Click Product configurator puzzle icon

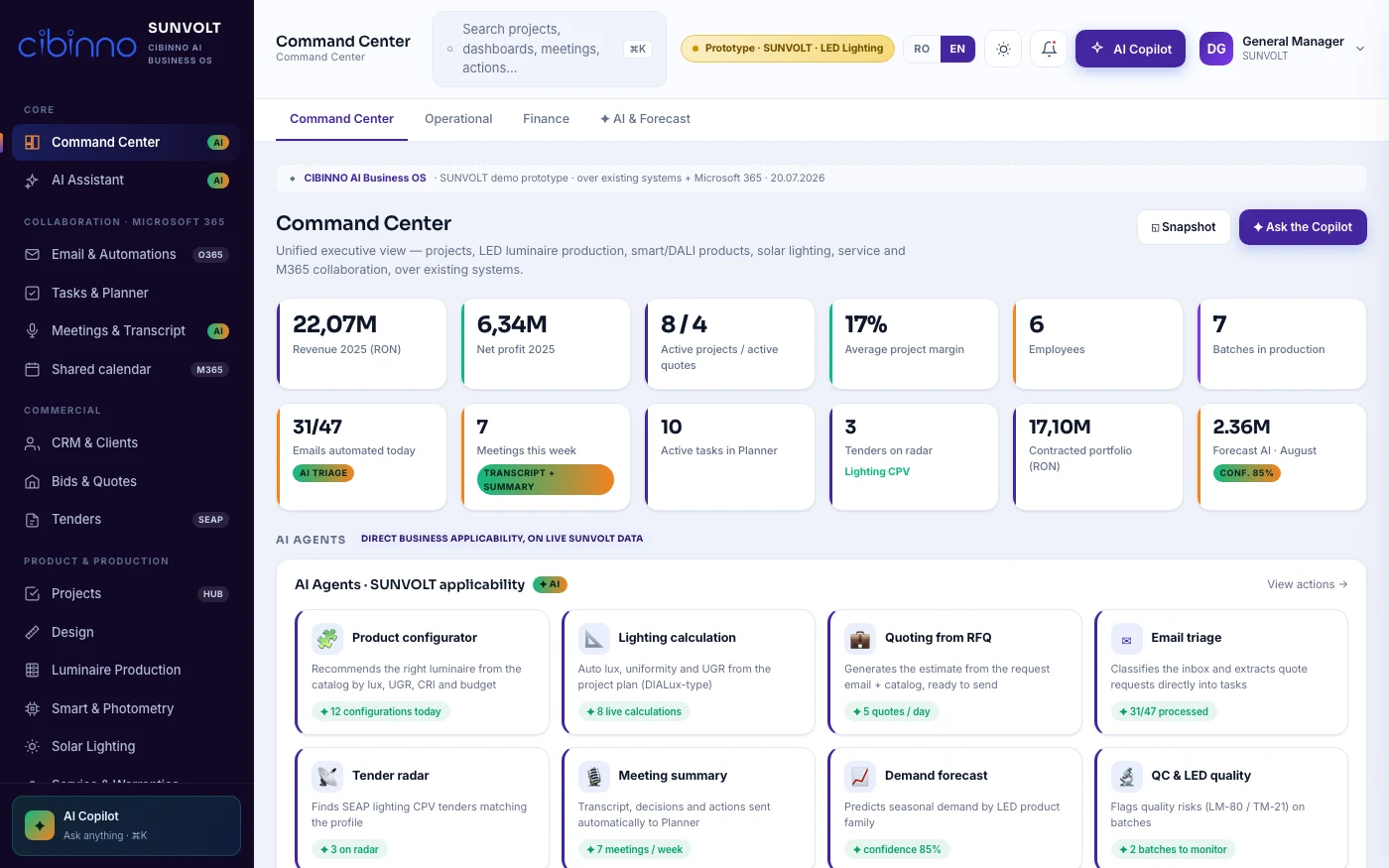tap(327, 639)
